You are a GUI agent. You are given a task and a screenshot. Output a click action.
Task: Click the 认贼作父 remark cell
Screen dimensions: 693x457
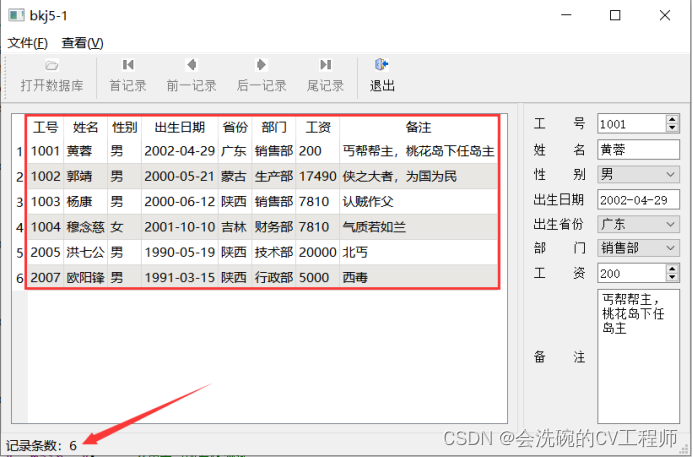tap(419, 202)
